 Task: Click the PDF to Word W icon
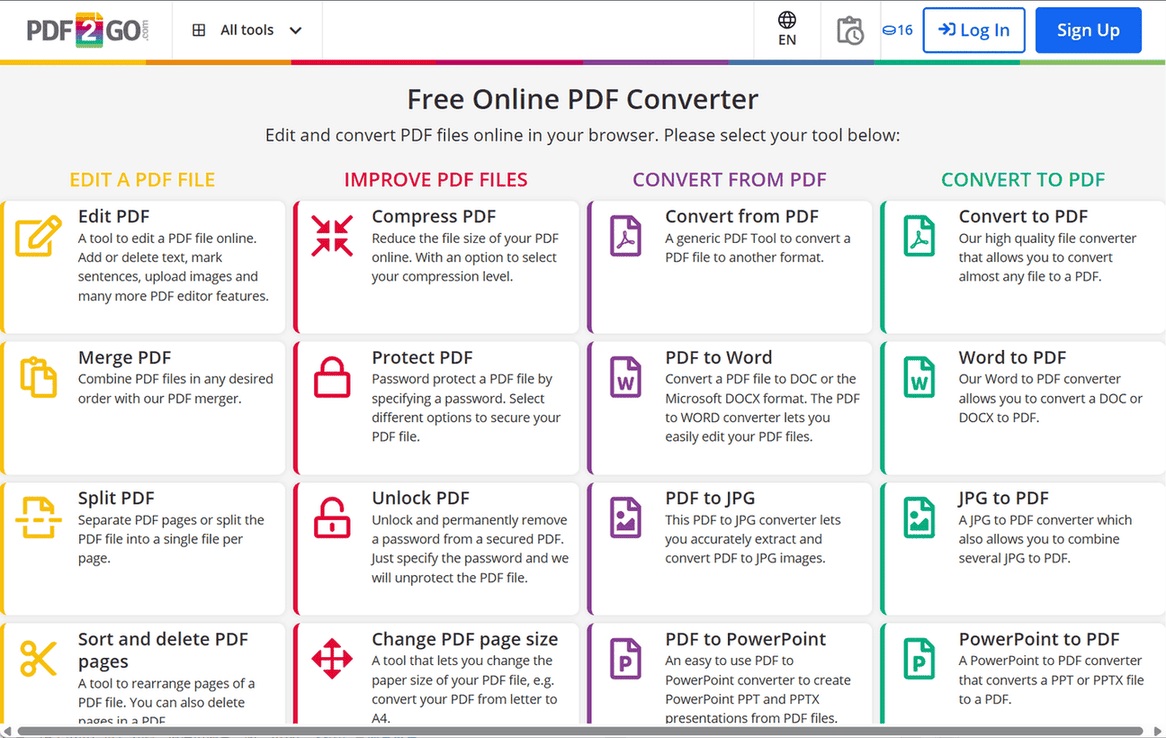pos(625,377)
